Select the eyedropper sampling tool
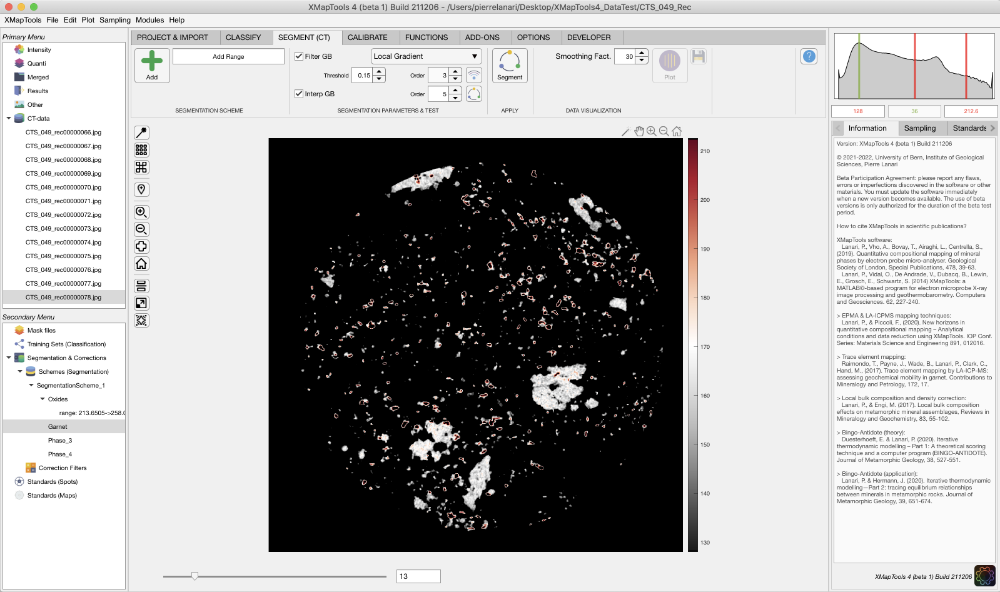The height and width of the screenshot is (592, 1000). click(141, 131)
